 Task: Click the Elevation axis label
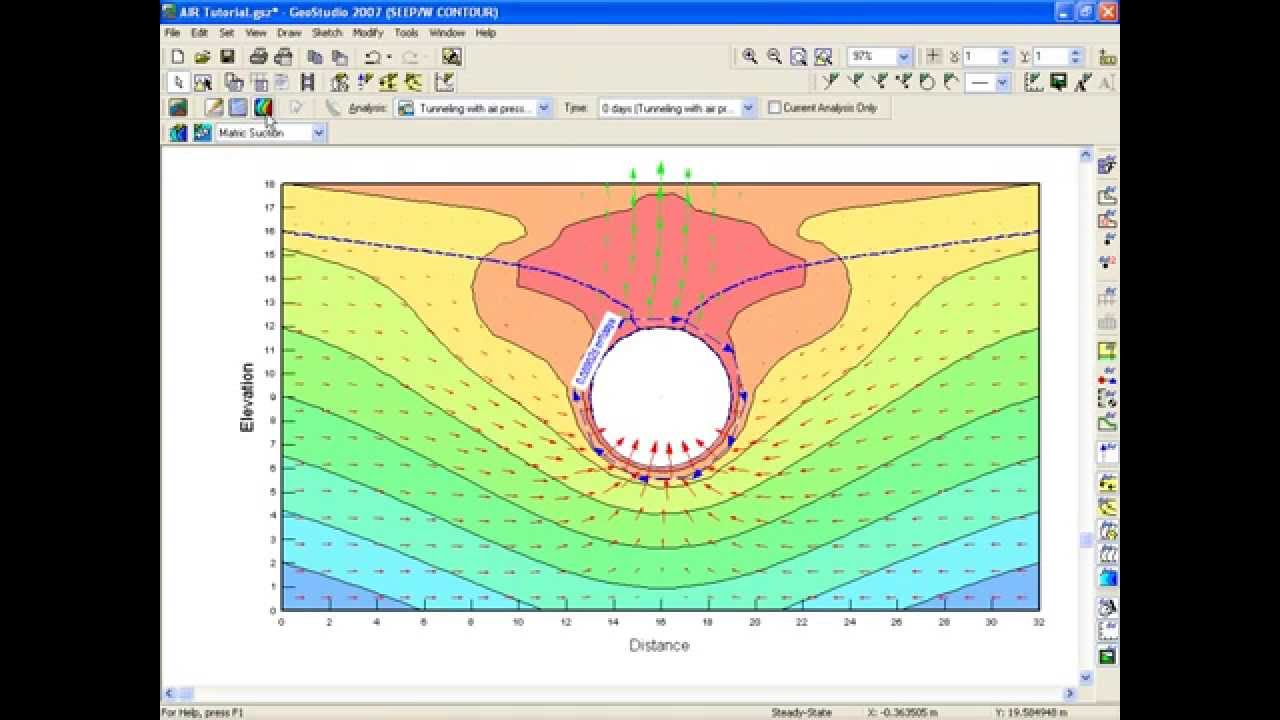pos(246,397)
